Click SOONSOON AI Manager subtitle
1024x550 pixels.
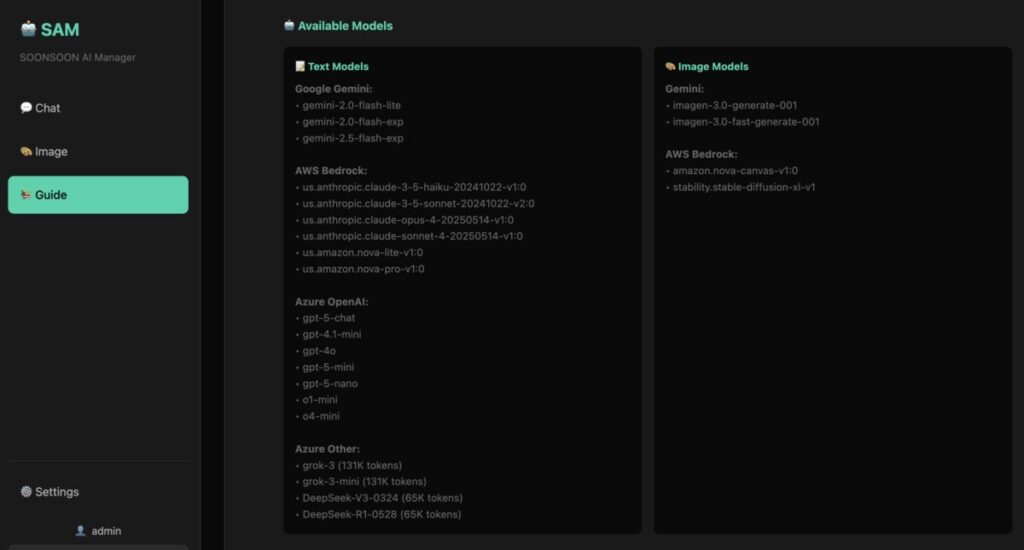coord(78,57)
